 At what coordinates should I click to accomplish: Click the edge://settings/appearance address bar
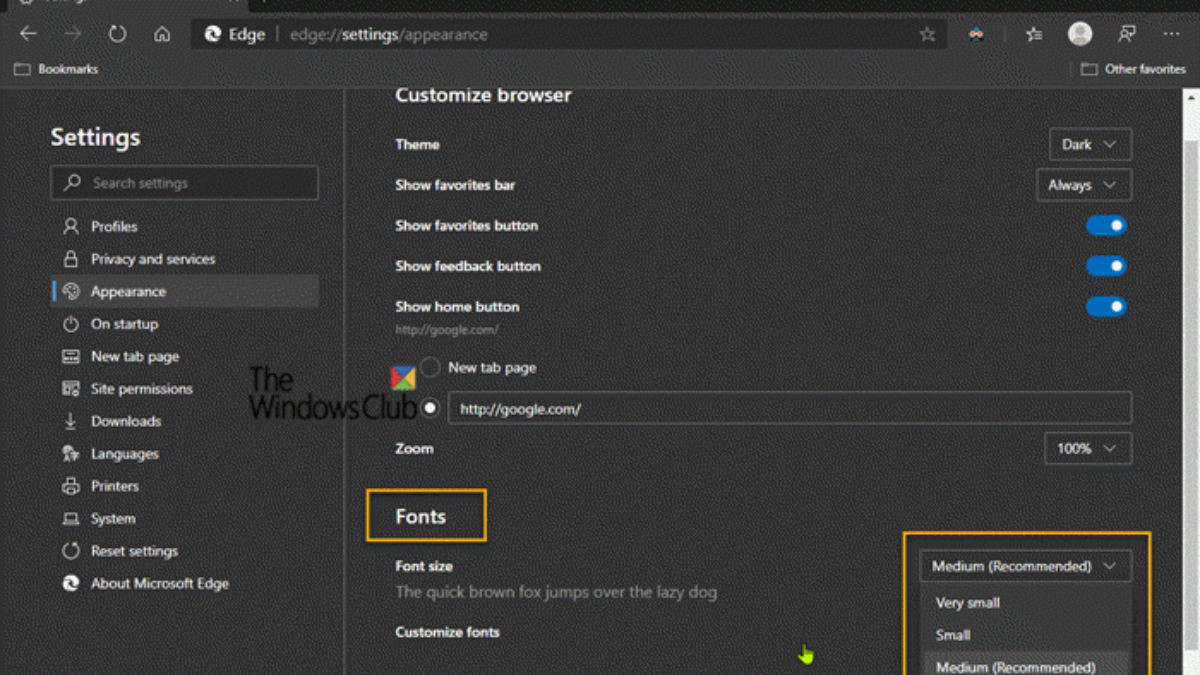click(570, 34)
